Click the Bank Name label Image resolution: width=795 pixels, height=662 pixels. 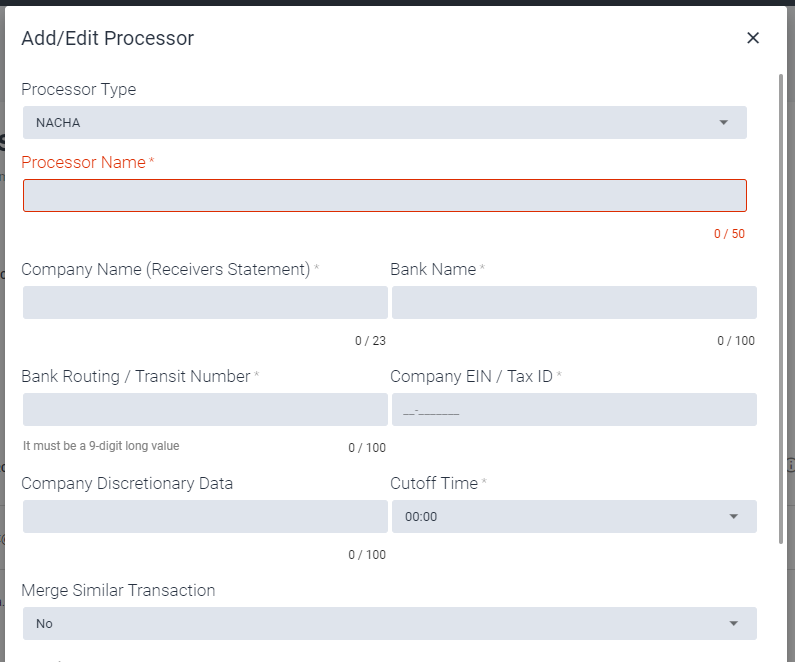tap(433, 269)
